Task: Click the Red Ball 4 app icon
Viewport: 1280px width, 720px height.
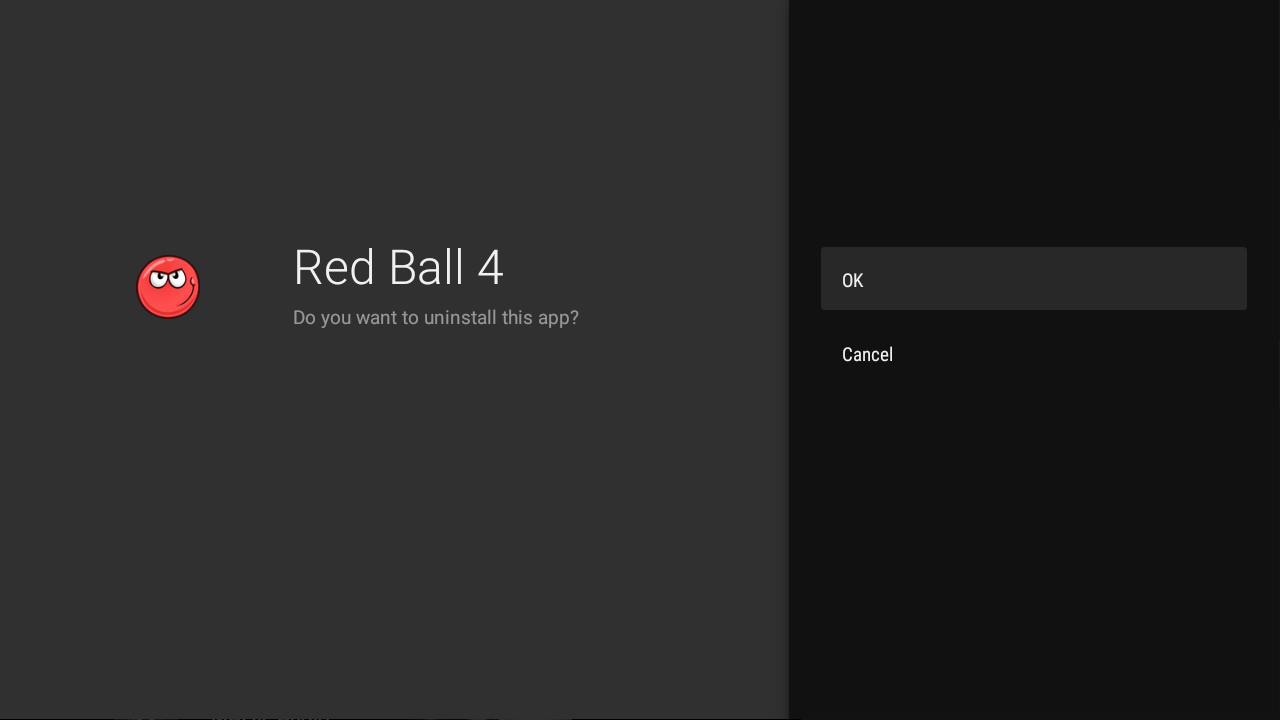Action: [x=168, y=287]
